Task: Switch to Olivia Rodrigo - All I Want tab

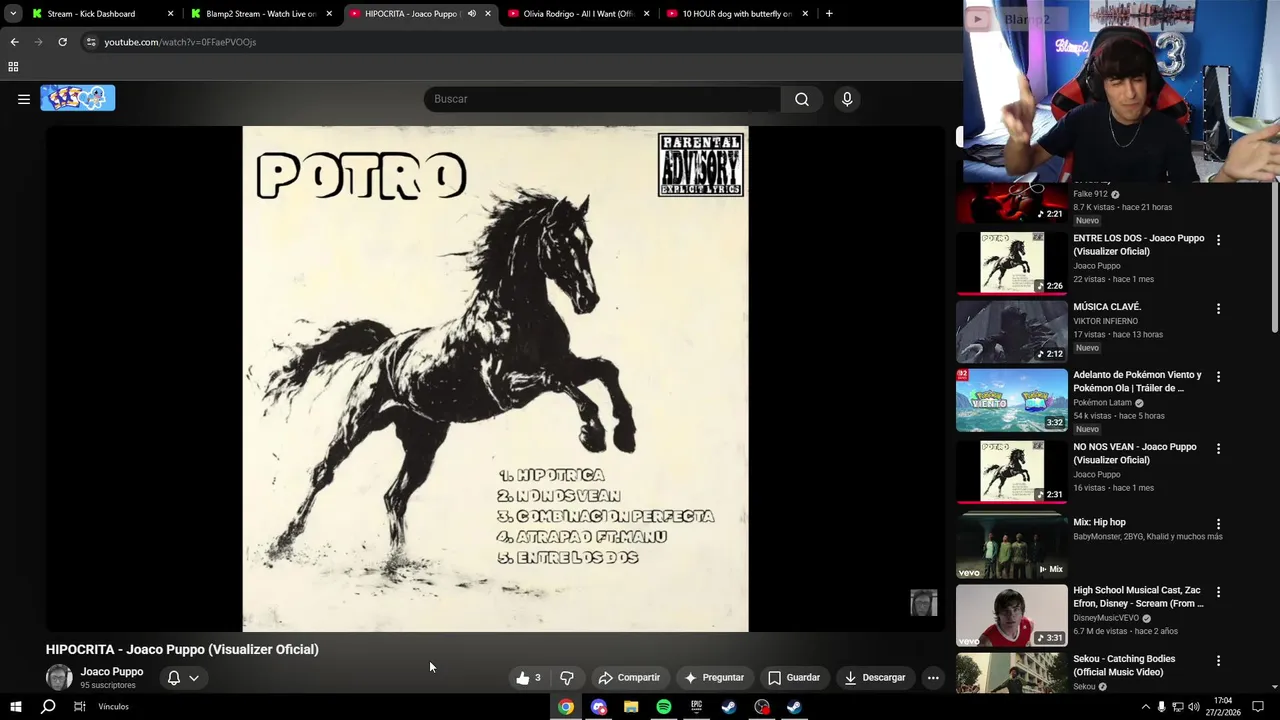Action: 580,14
